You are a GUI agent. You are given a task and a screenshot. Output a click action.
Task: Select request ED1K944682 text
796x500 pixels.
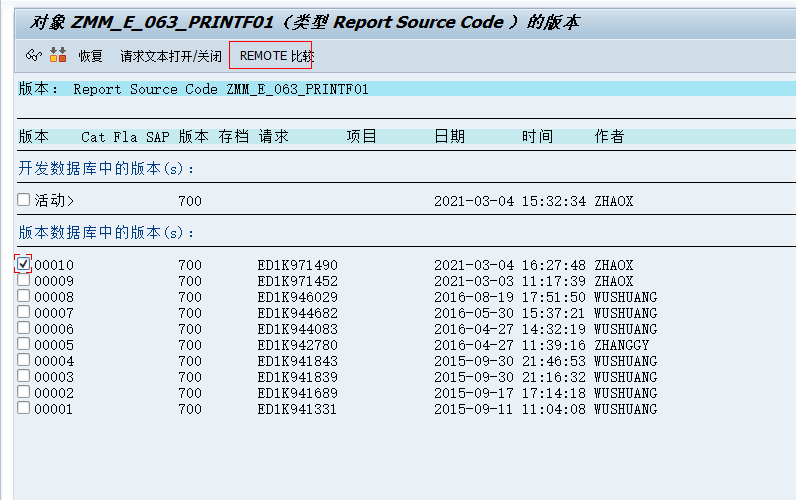[297, 313]
